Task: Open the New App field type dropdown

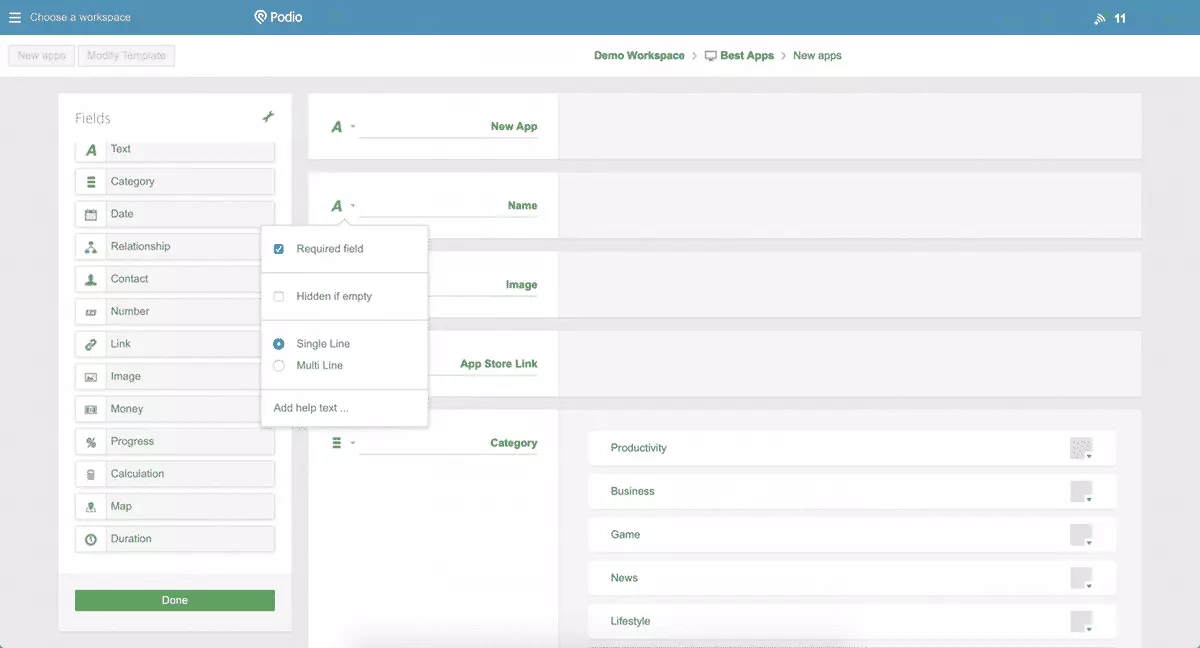Action: [x=342, y=127]
